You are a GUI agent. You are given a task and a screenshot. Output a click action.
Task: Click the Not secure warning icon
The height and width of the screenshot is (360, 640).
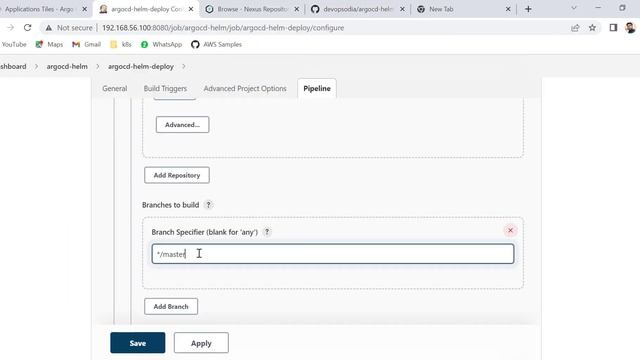click(49, 28)
